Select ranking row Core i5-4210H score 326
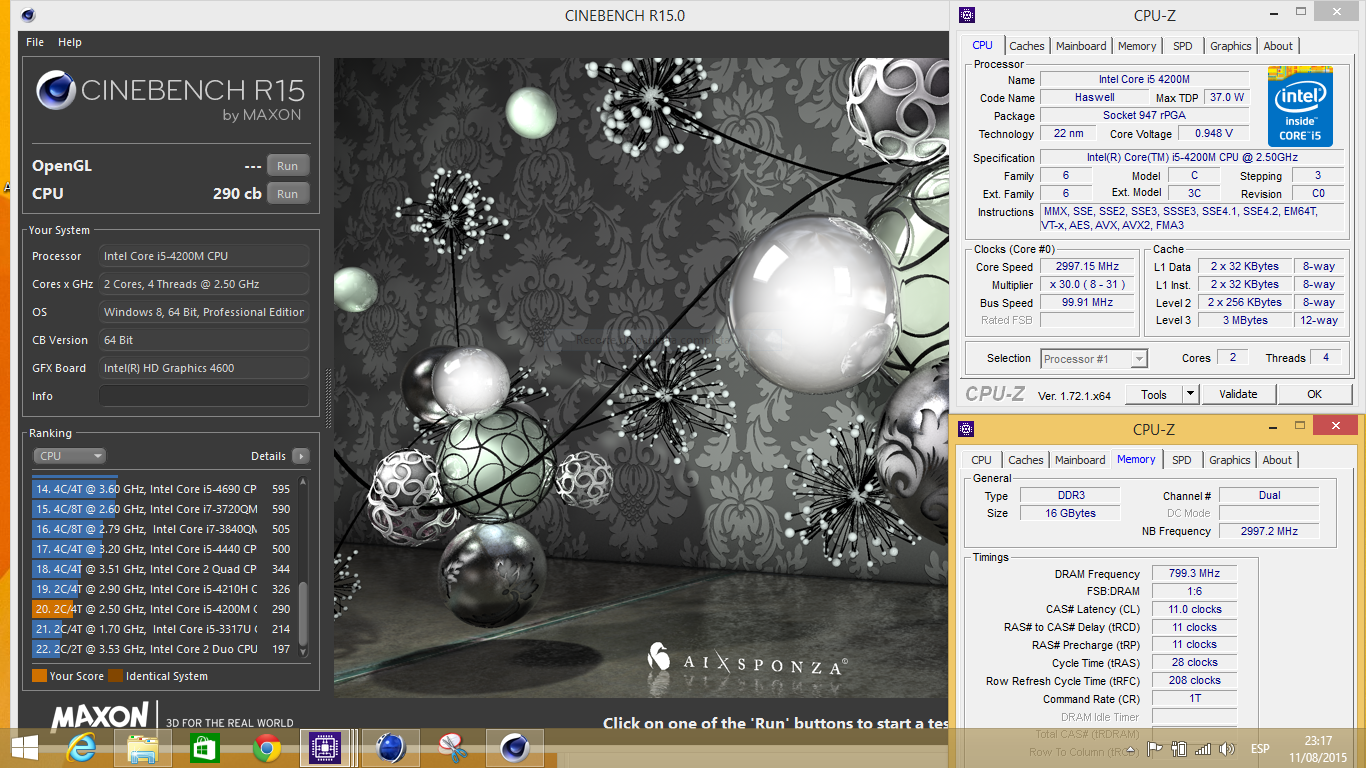Screen dimensions: 1366x768 164,589
